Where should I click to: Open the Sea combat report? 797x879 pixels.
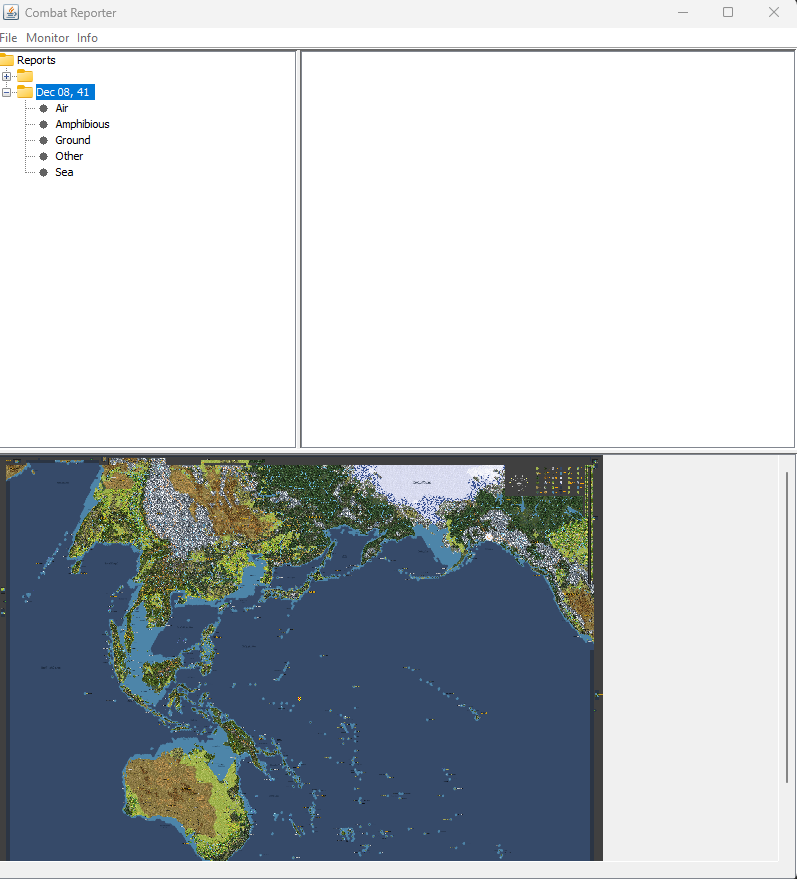pyautogui.click(x=64, y=172)
